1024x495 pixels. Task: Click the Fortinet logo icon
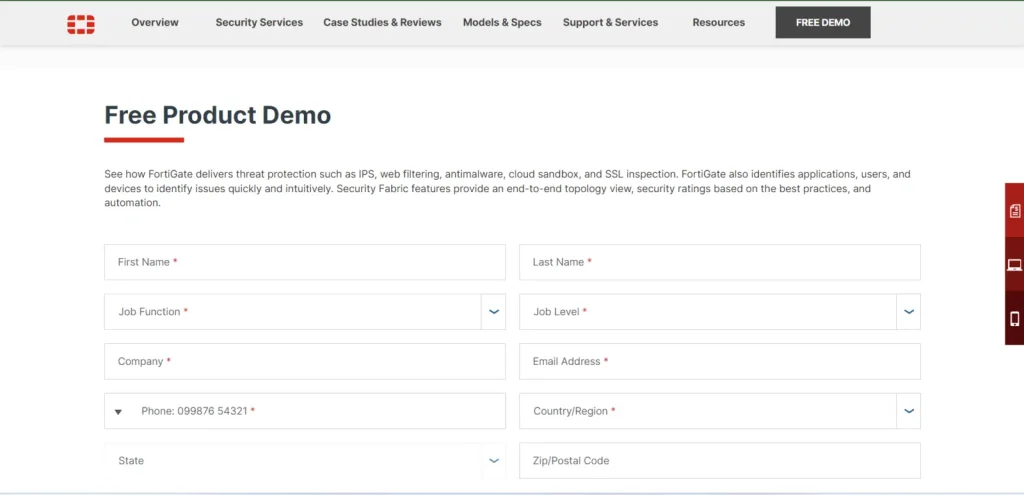[x=81, y=24]
